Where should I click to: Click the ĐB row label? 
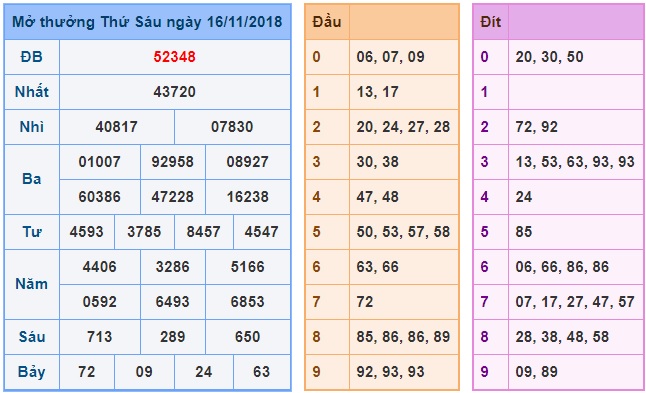(x=32, y=57)
